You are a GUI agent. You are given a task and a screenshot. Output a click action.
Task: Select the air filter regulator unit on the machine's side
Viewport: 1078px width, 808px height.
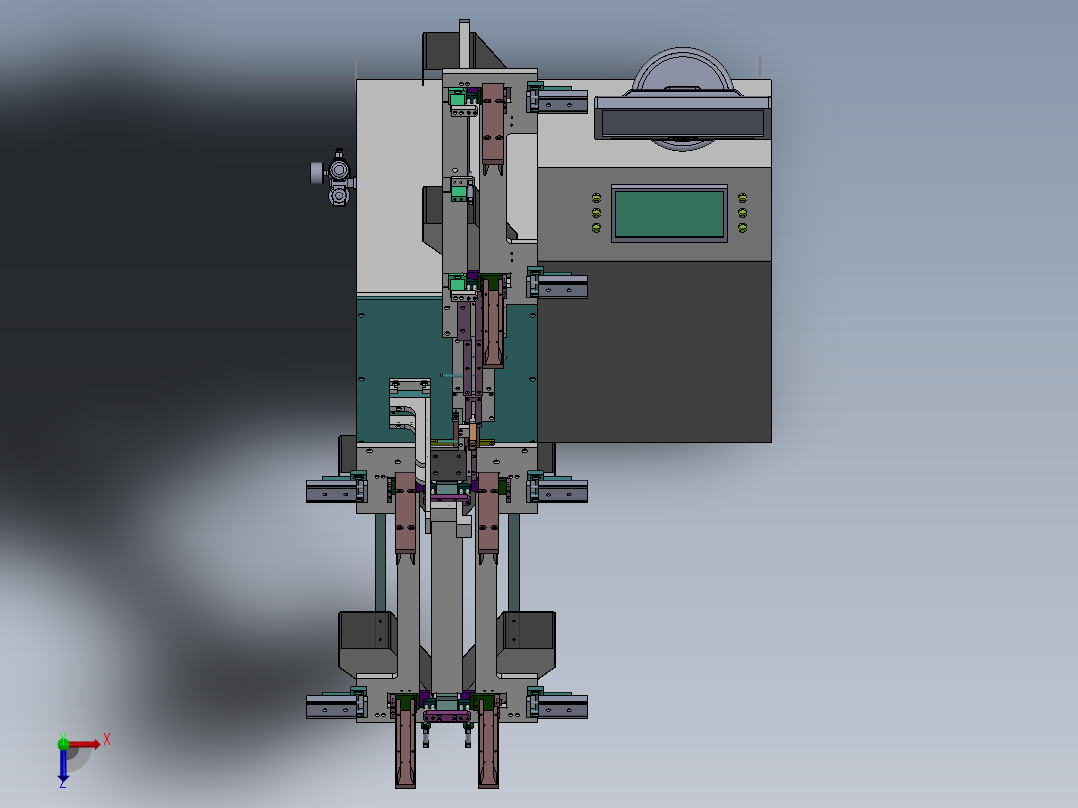point(333,177)
